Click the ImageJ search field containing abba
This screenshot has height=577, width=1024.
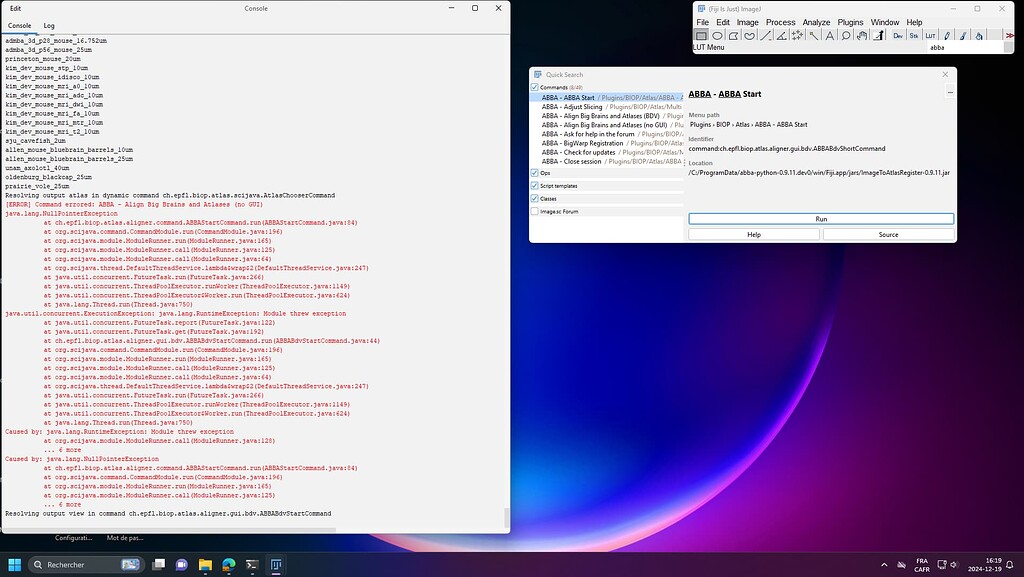pyautogui.click(x=958, y=47)
